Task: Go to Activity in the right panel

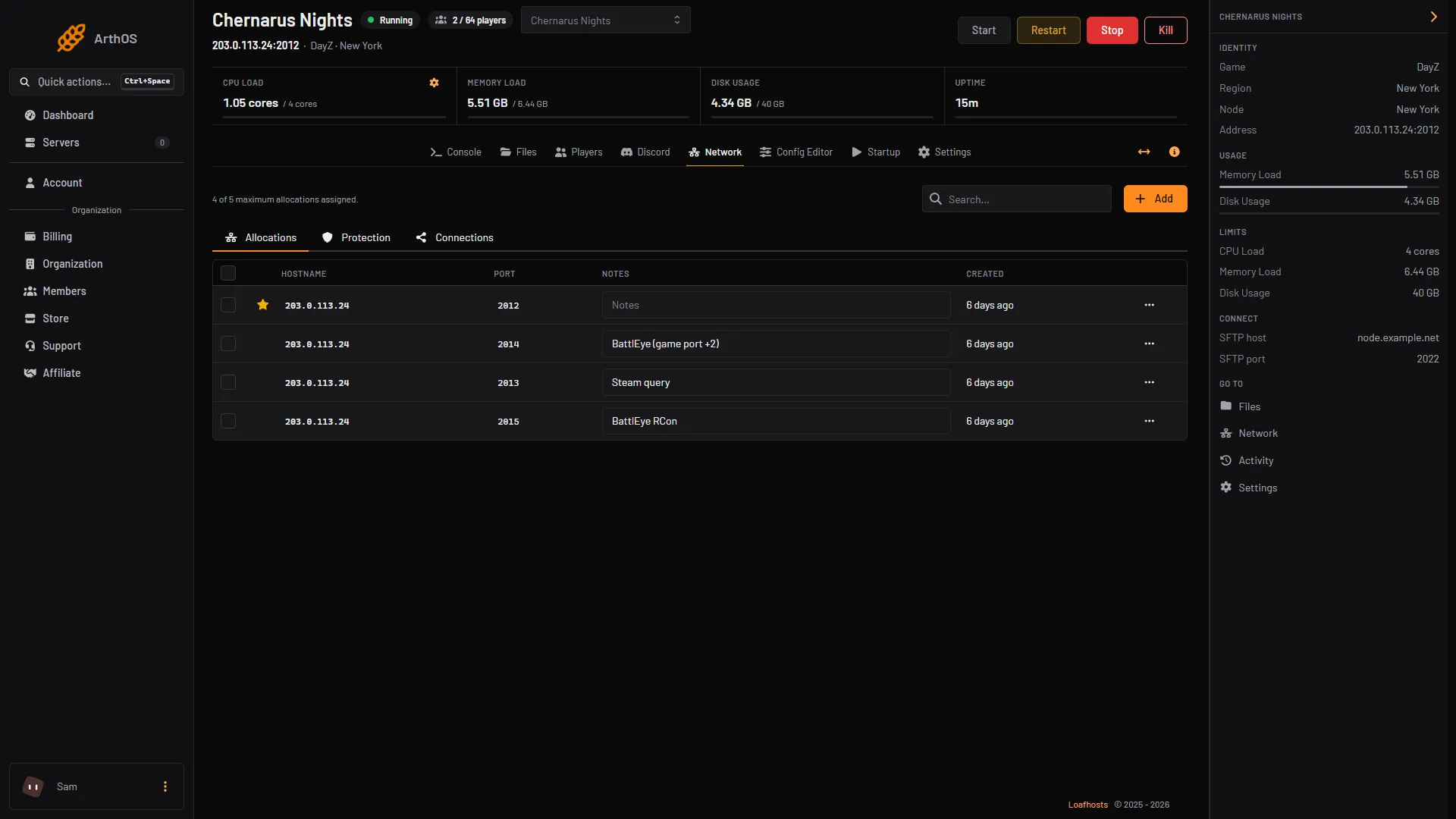Action: 1247,460
